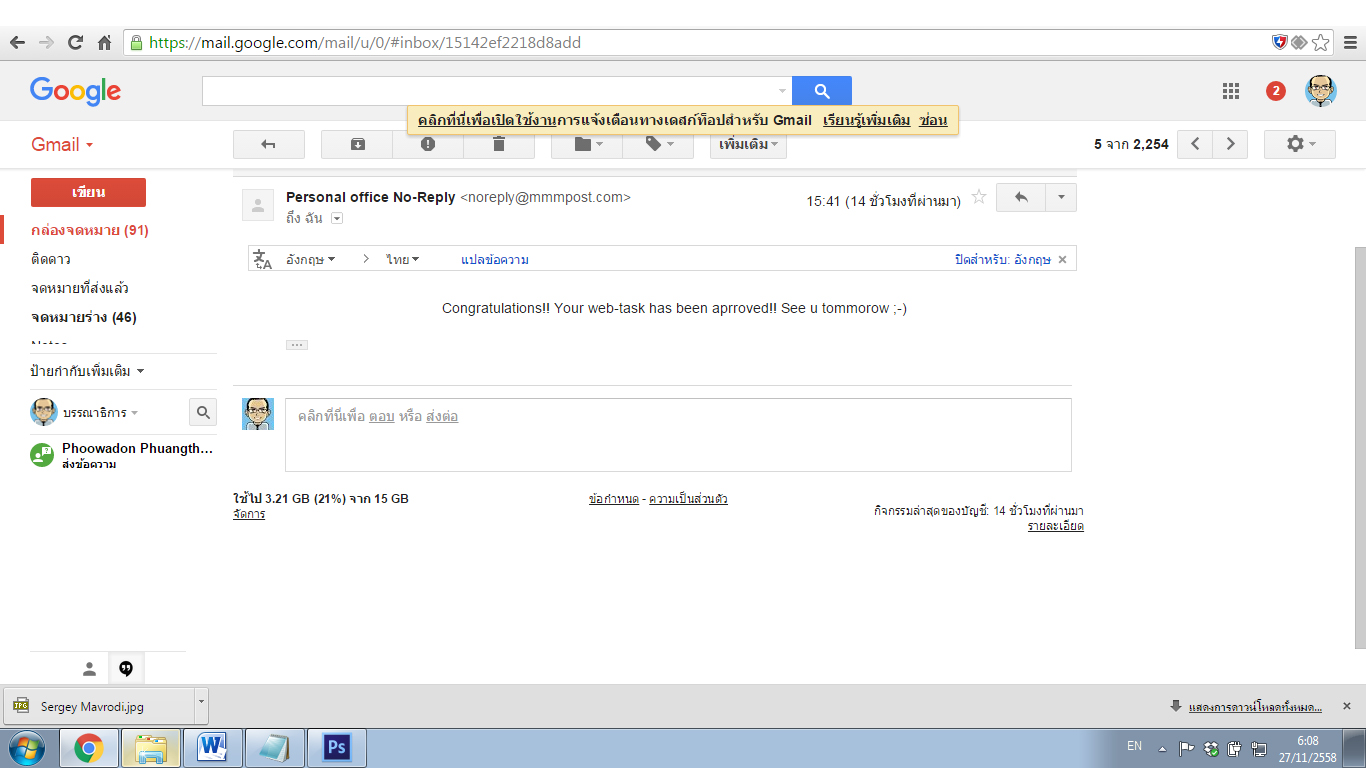Go to the older message arrow

[x=1231, y=144]
